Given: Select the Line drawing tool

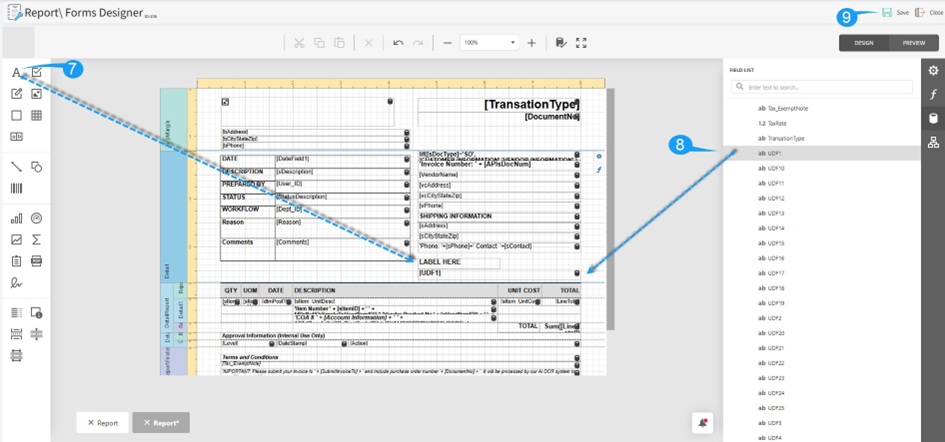Looking at the screenshot, I should pyautogui.click(x=16, y=166).
